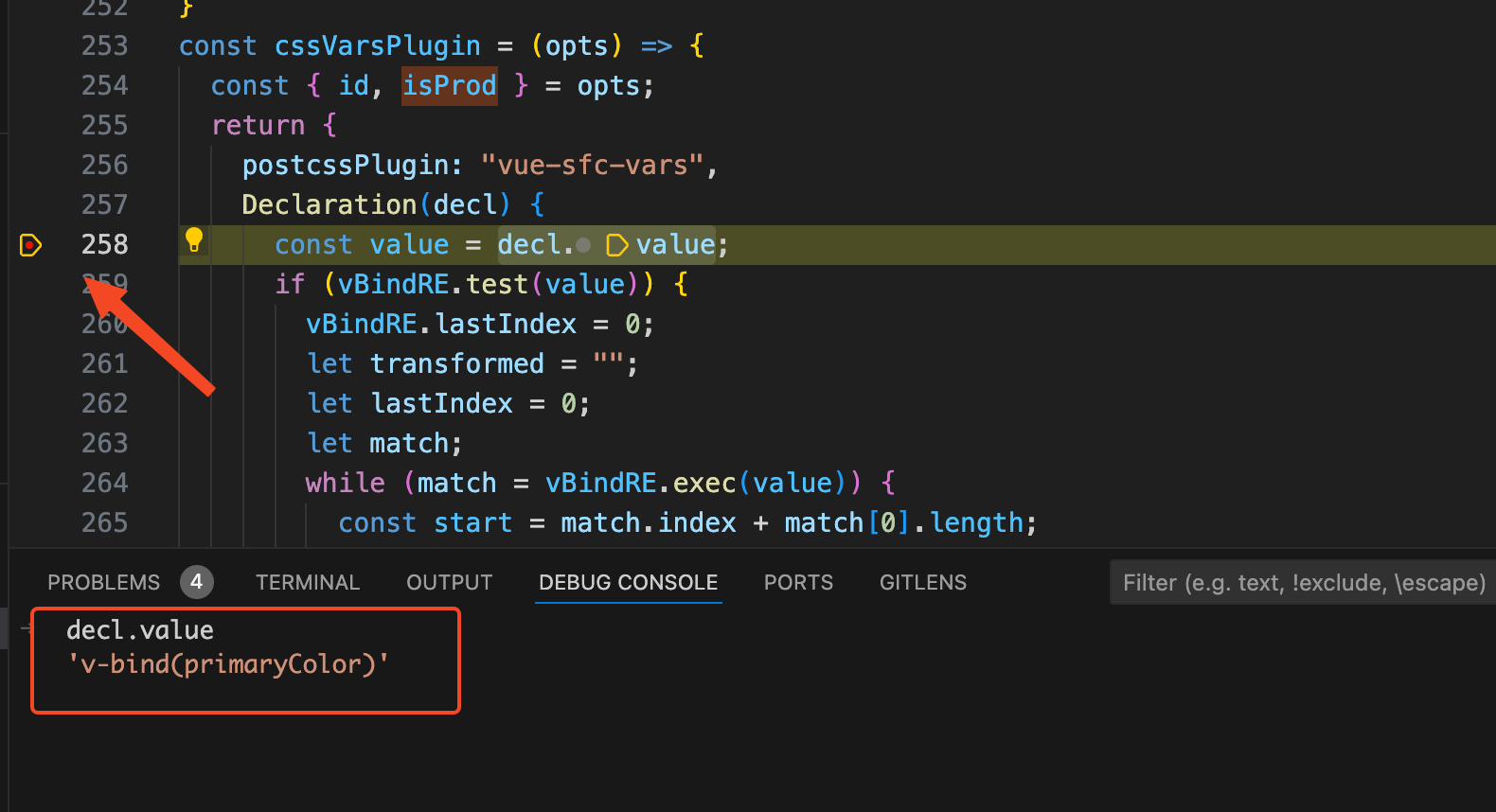1496x812 pixels.
Task: Switch to the PROBLEMS tab
Action: point(103,582)
